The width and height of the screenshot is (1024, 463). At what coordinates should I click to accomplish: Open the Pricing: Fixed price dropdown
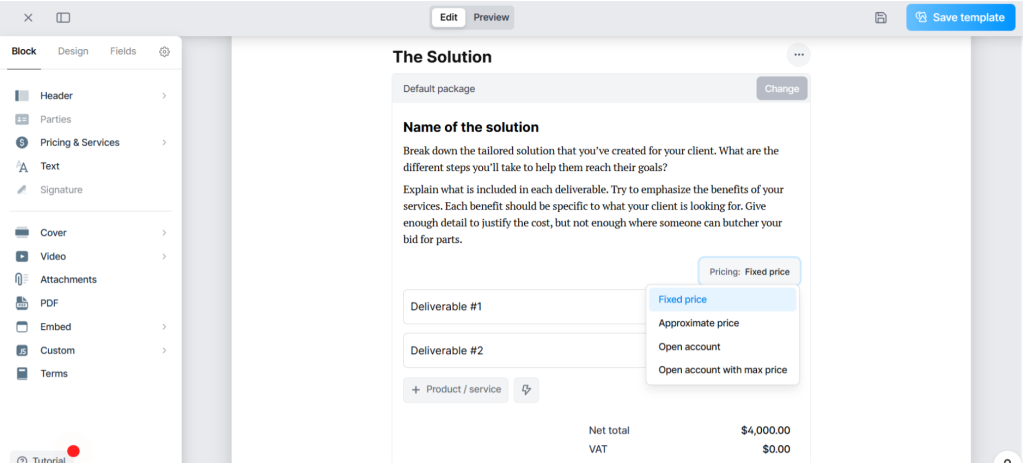(x=749, y=272)
